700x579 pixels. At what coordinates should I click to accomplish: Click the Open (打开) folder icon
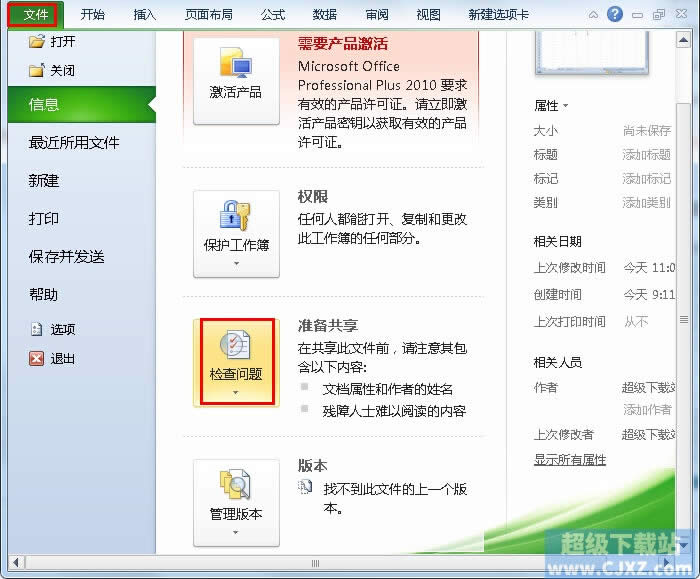tap(37, 42)
